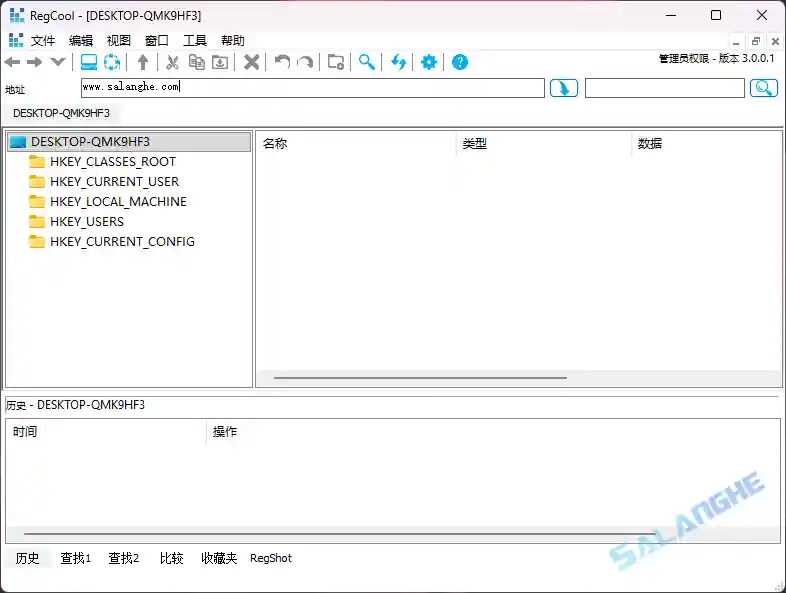
Task: Open the 工具 menu
Action: click(195, 40)
